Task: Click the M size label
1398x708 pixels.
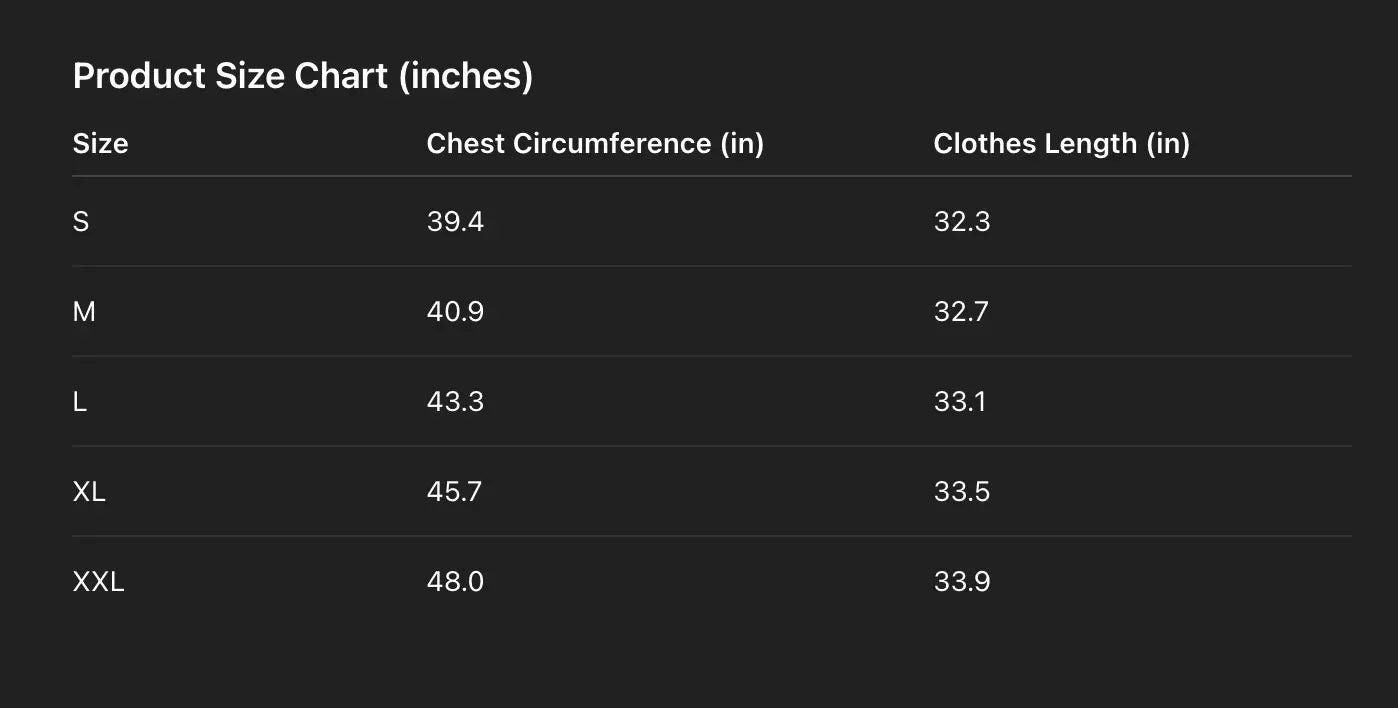Action: pyautogui.click(x=84, y=311)
